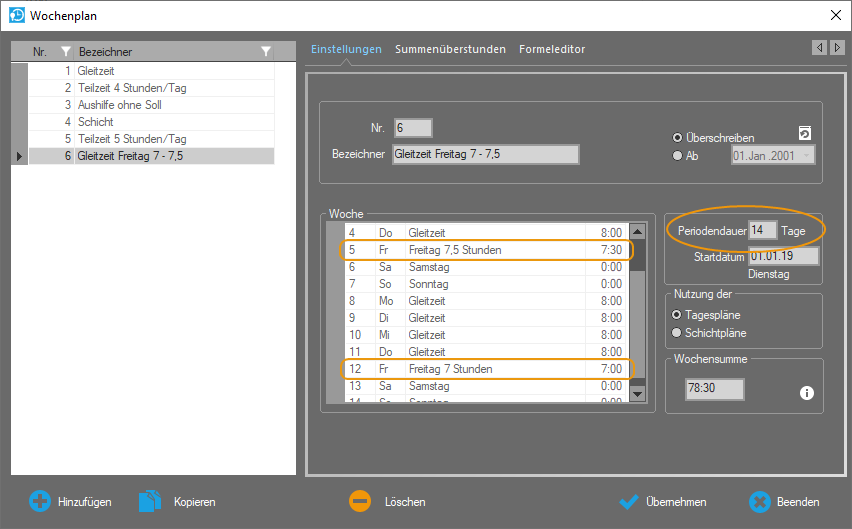Choose the Tagespläne radio option
Viewport: 852px width, 529px height.
pyautogui.click(x=678, y=315)
